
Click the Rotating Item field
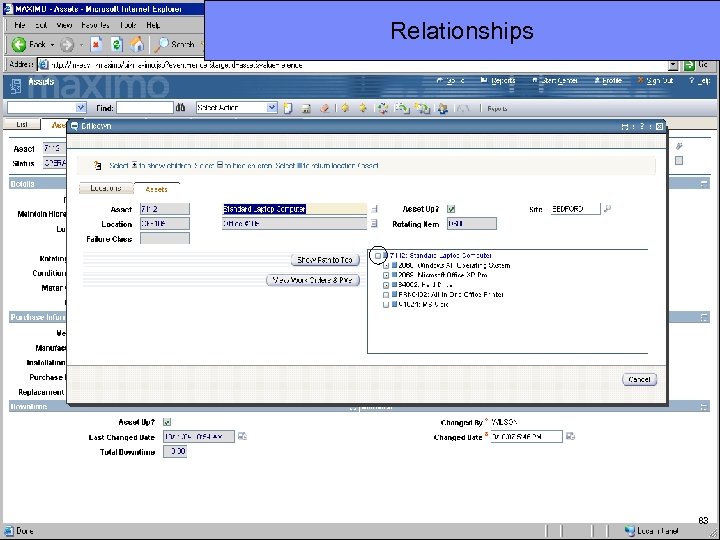coord(472,224)
